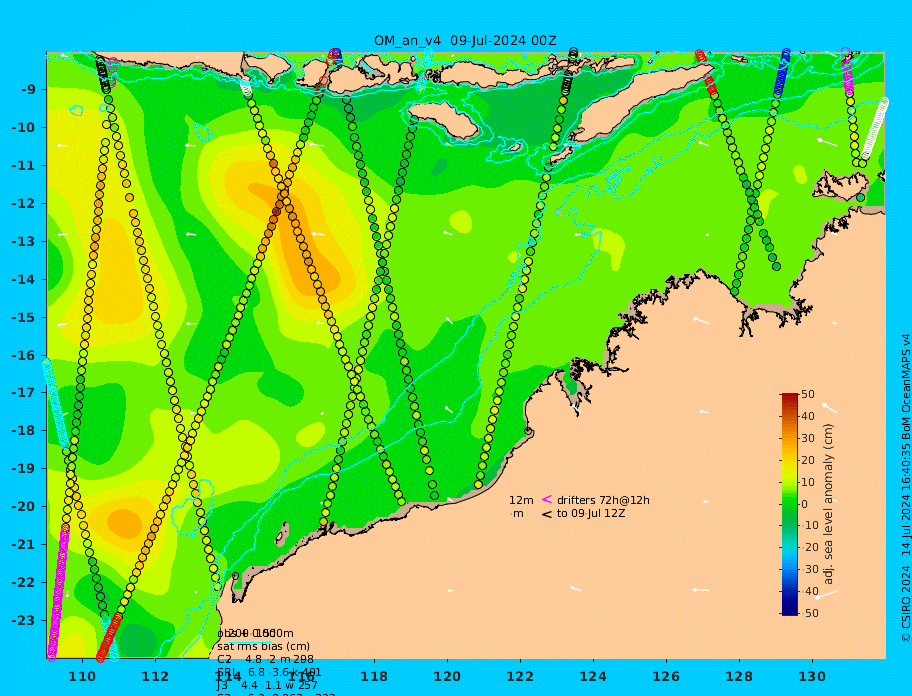Click the dark red top of the colorbar
The width and height of the screenshot is (912, 696).
(x=789, y=397)
